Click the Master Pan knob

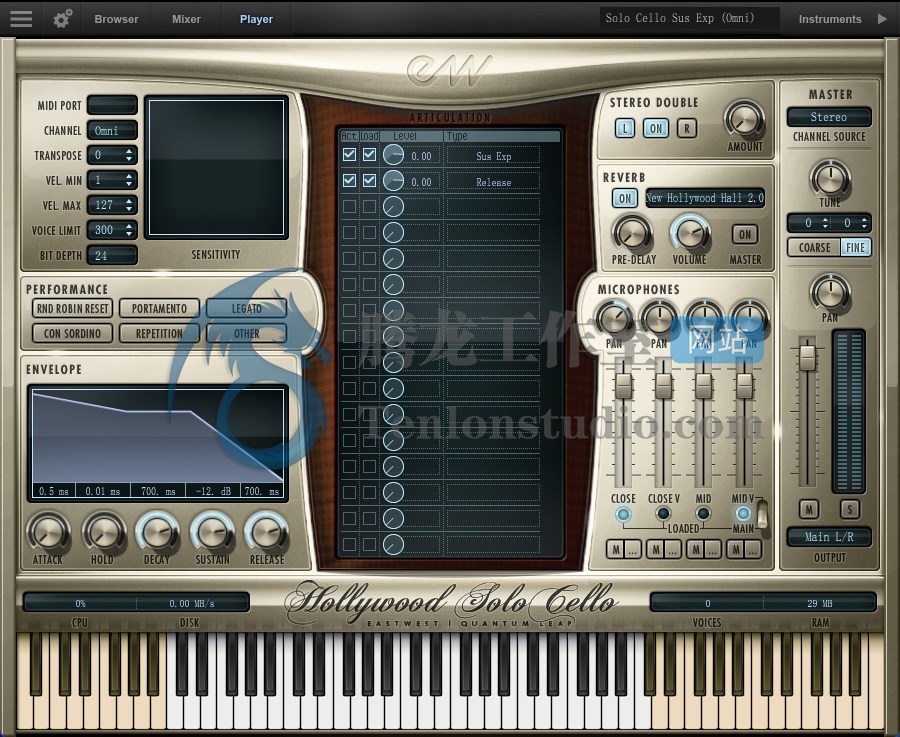click(829, 293)
